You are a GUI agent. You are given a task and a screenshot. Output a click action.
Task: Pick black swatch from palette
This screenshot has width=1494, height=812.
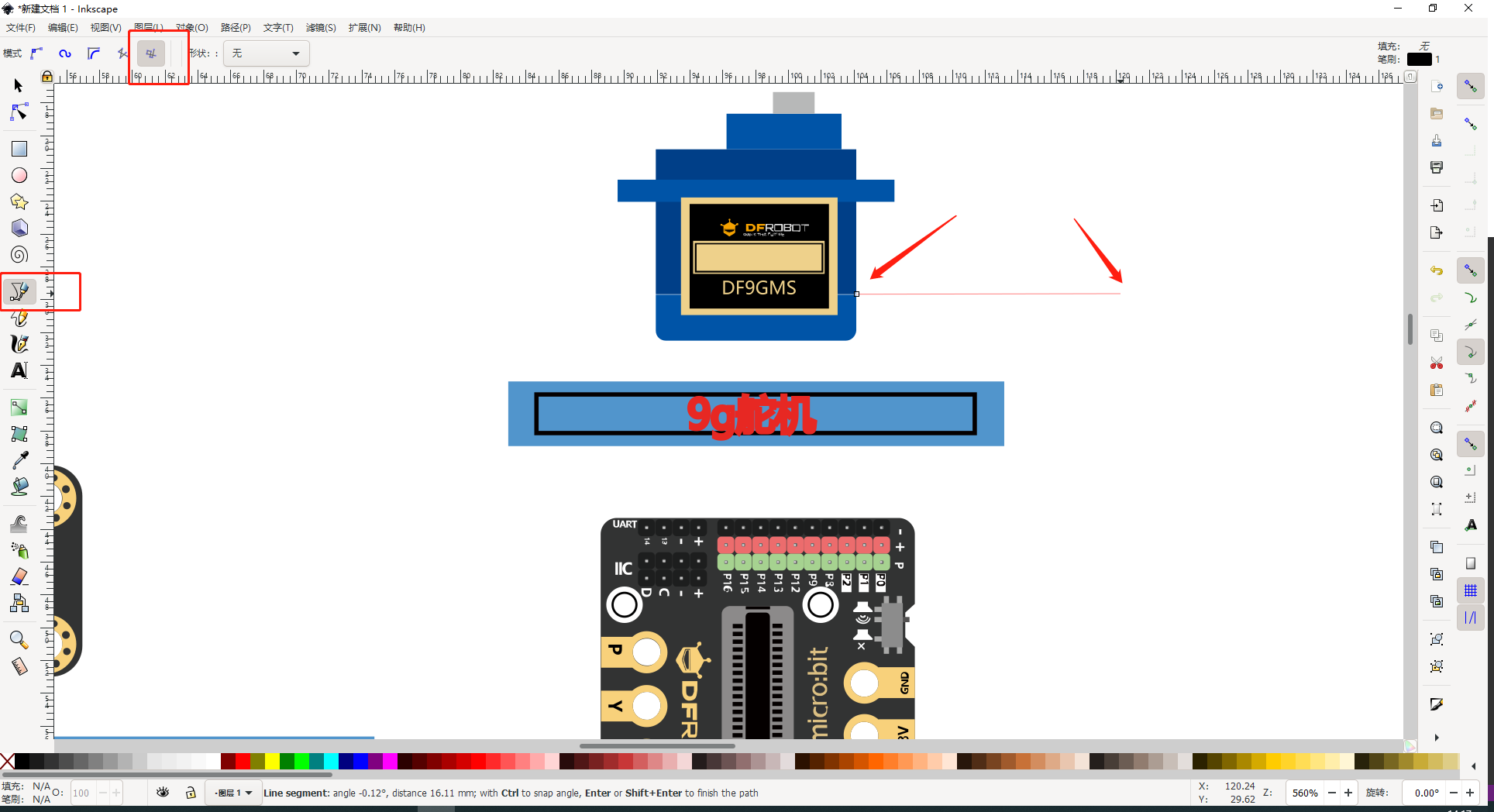22,762
